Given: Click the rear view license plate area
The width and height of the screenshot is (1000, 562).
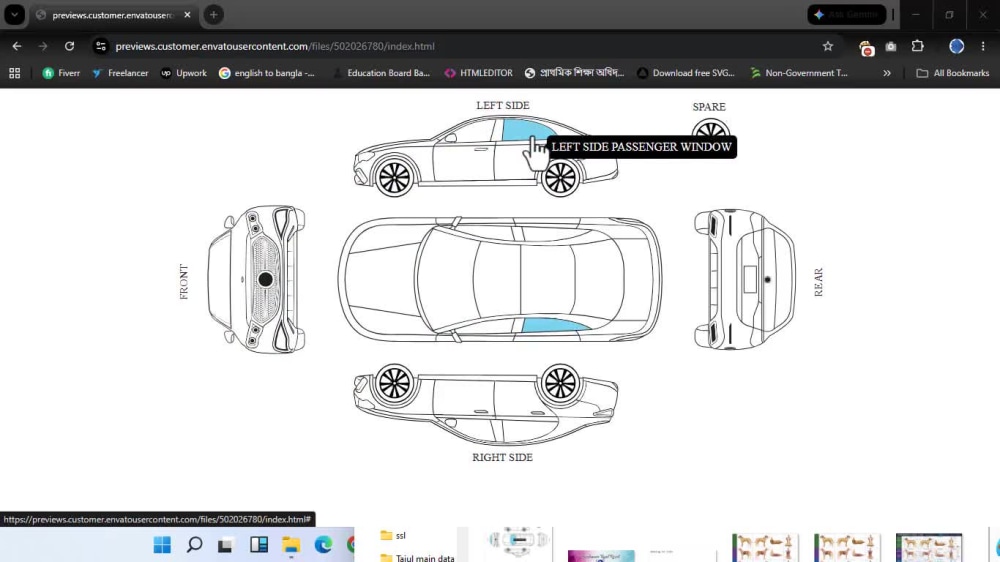Looking at the screenshot, I should (x=750, y=279).
